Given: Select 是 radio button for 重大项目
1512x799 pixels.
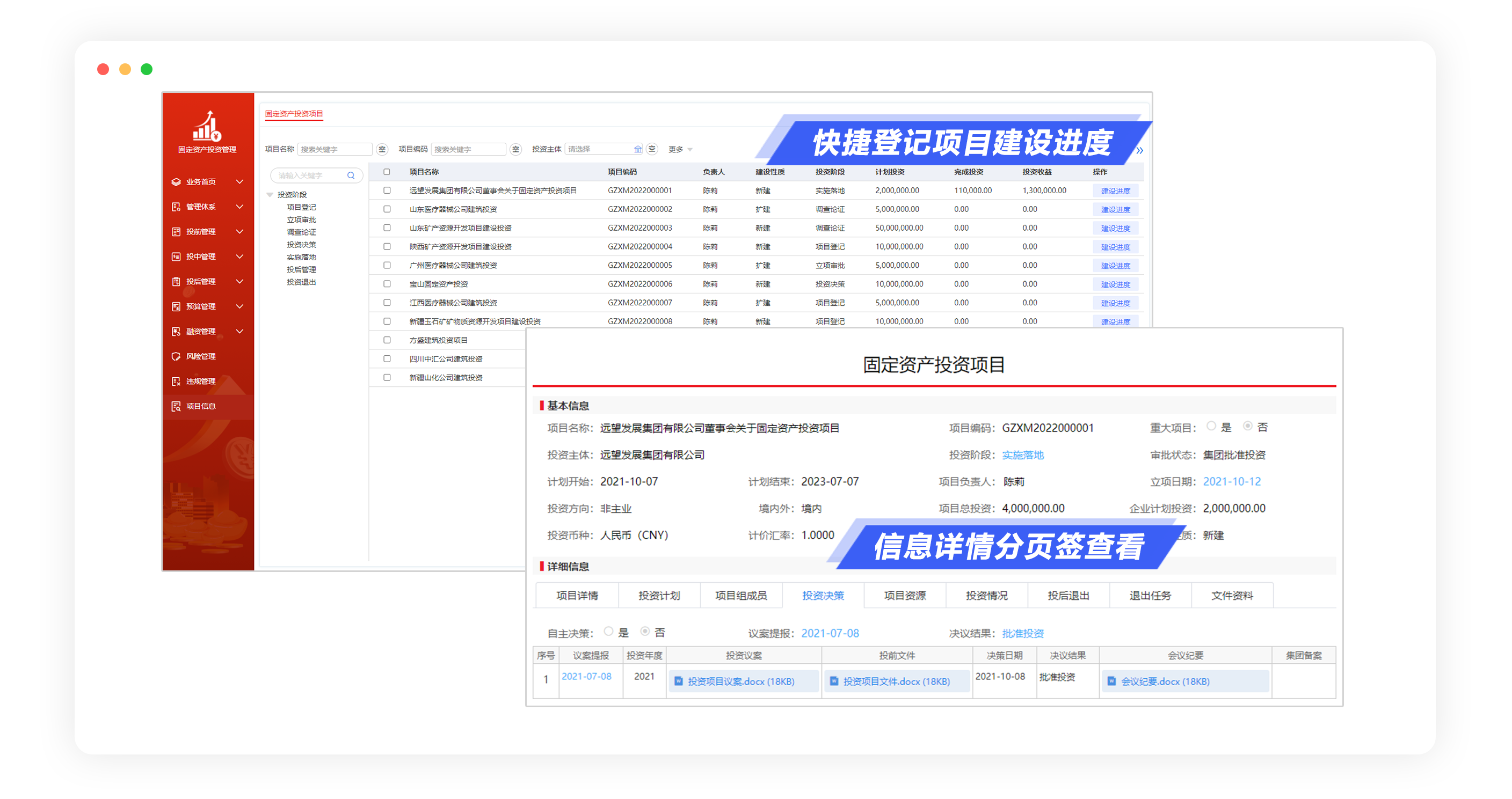Looking at the screenshot, I should pyautogui.click(x=1211, y=427).
